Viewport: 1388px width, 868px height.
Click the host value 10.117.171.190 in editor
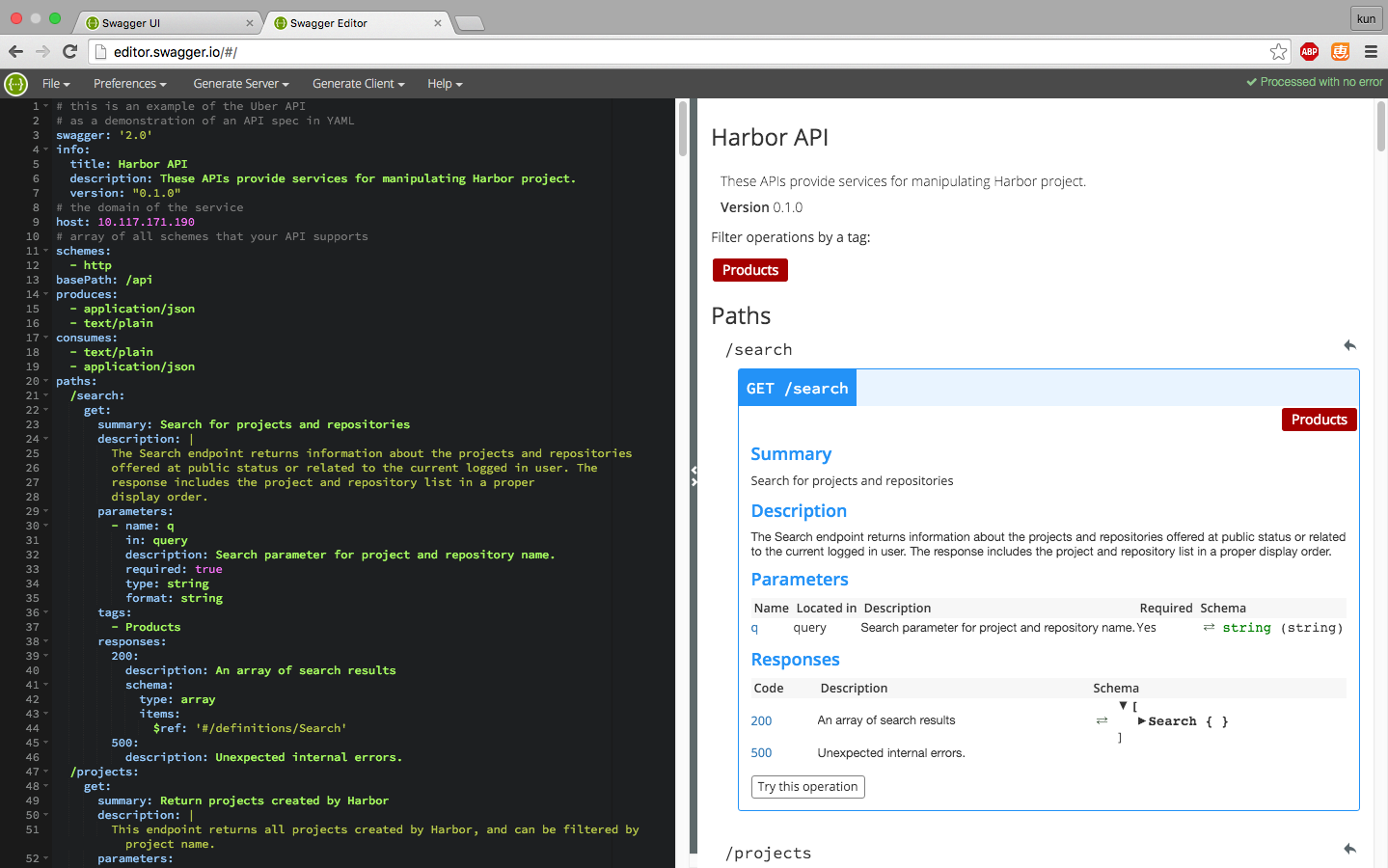pyautogui.click(x=146, y=222)
